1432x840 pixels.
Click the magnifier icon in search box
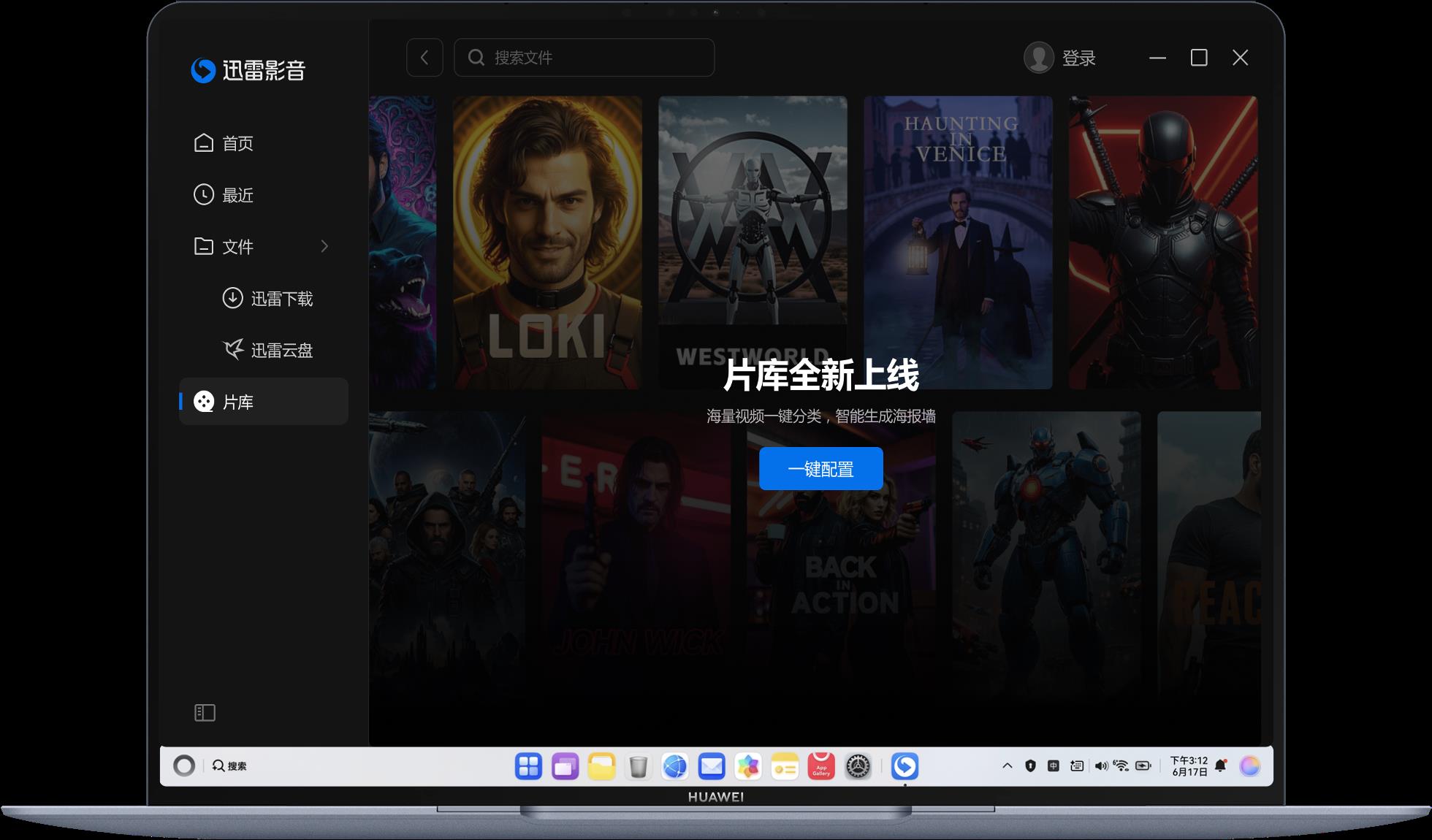pos(476,57)
